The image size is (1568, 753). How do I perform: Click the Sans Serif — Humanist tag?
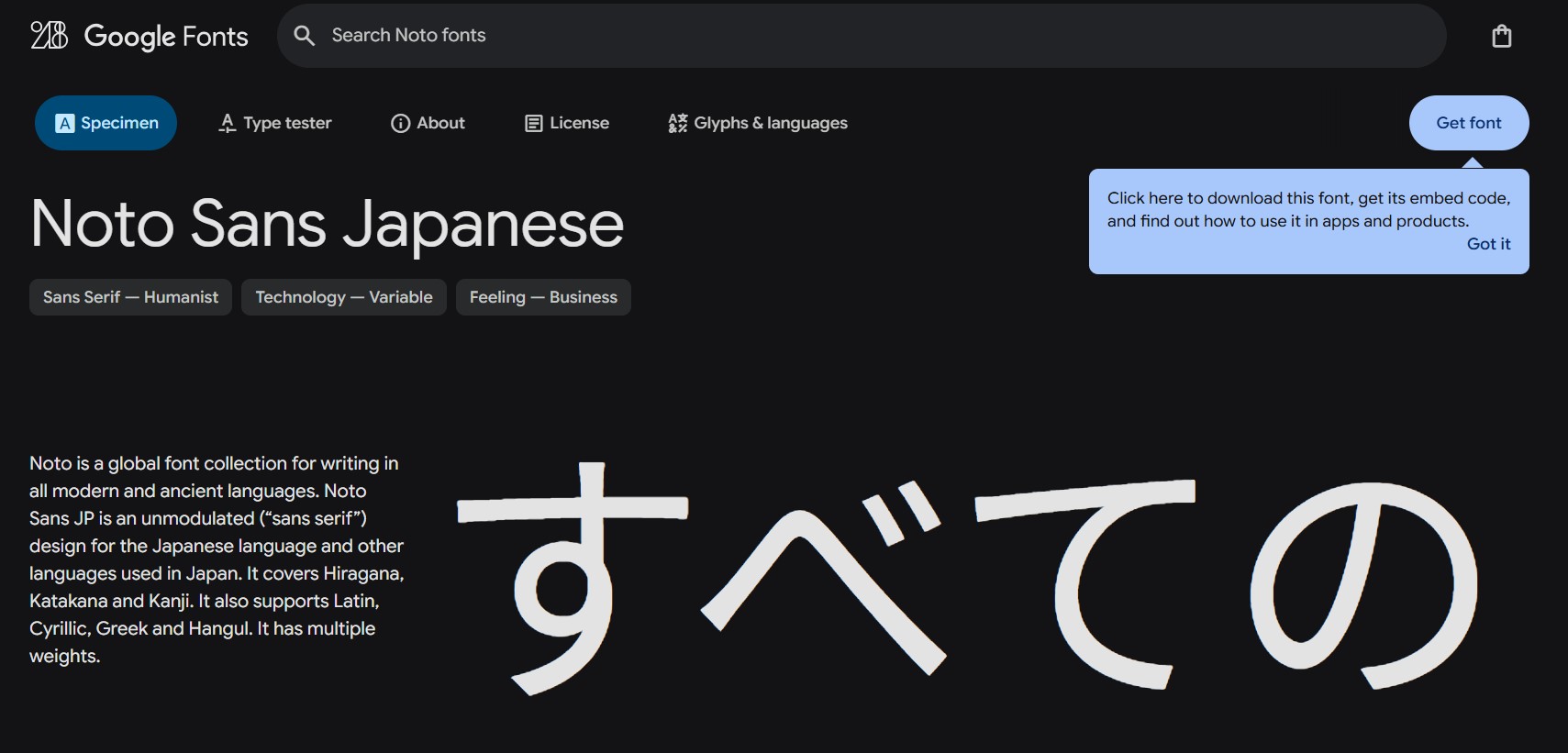[130, 297]
